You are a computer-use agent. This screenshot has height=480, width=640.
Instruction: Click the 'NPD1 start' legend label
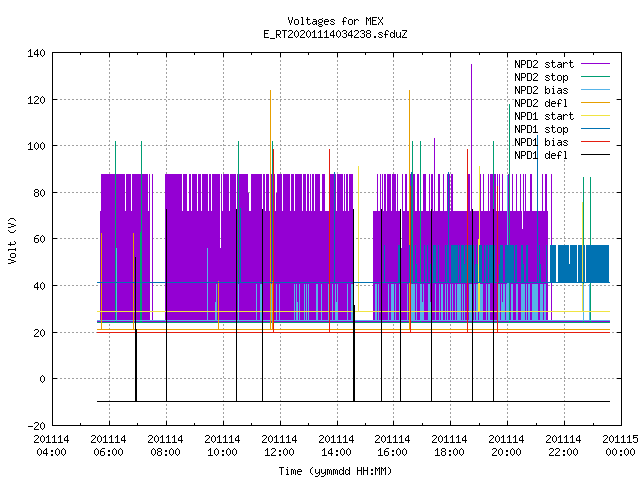coord(544,116)
